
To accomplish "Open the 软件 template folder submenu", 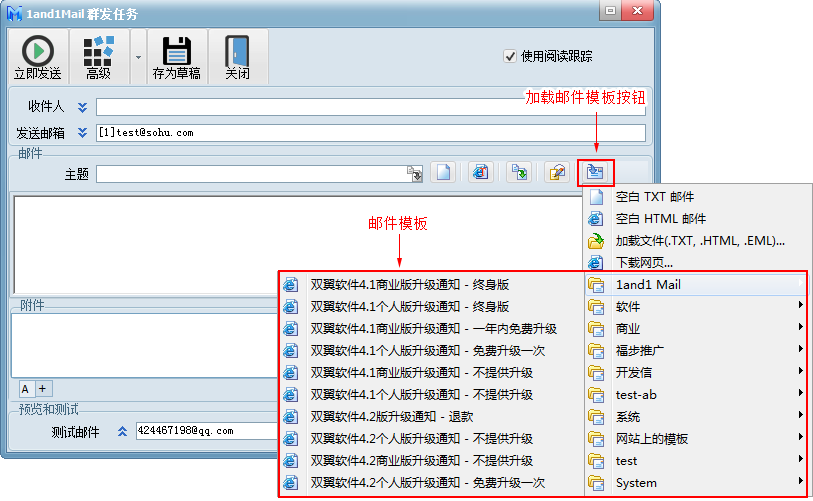I will click(x=696, y=307).
